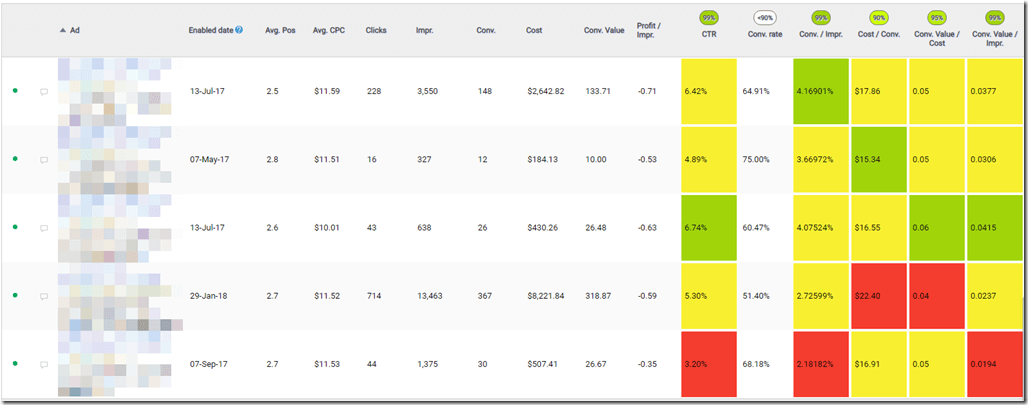Click the <90% badge above Conv. rate
This screenshot has width=1028, height=405.
[x=764, y=17]
